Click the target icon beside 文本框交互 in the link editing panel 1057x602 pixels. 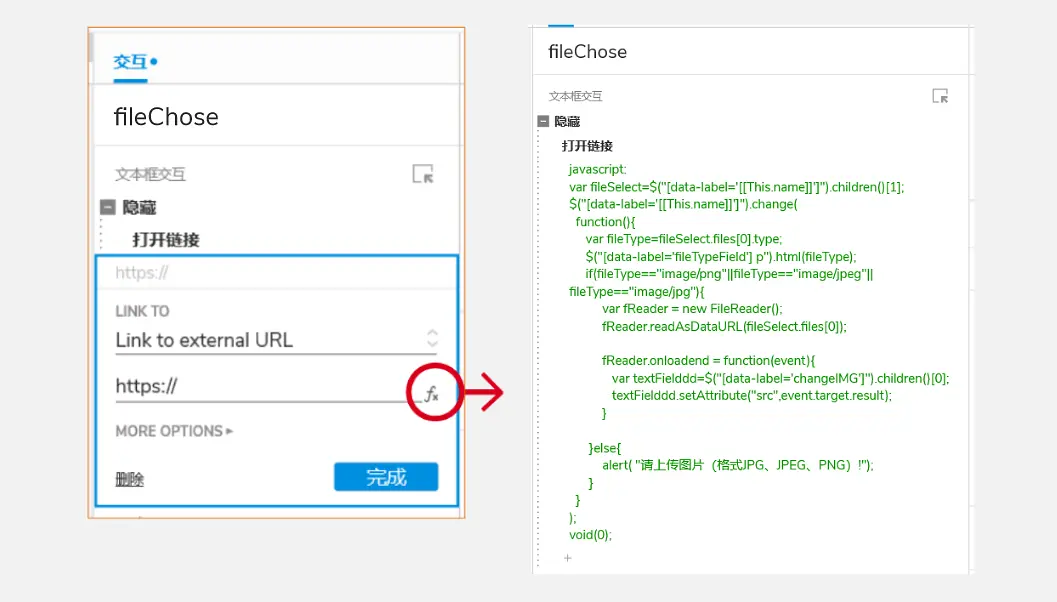coord(423,174)
